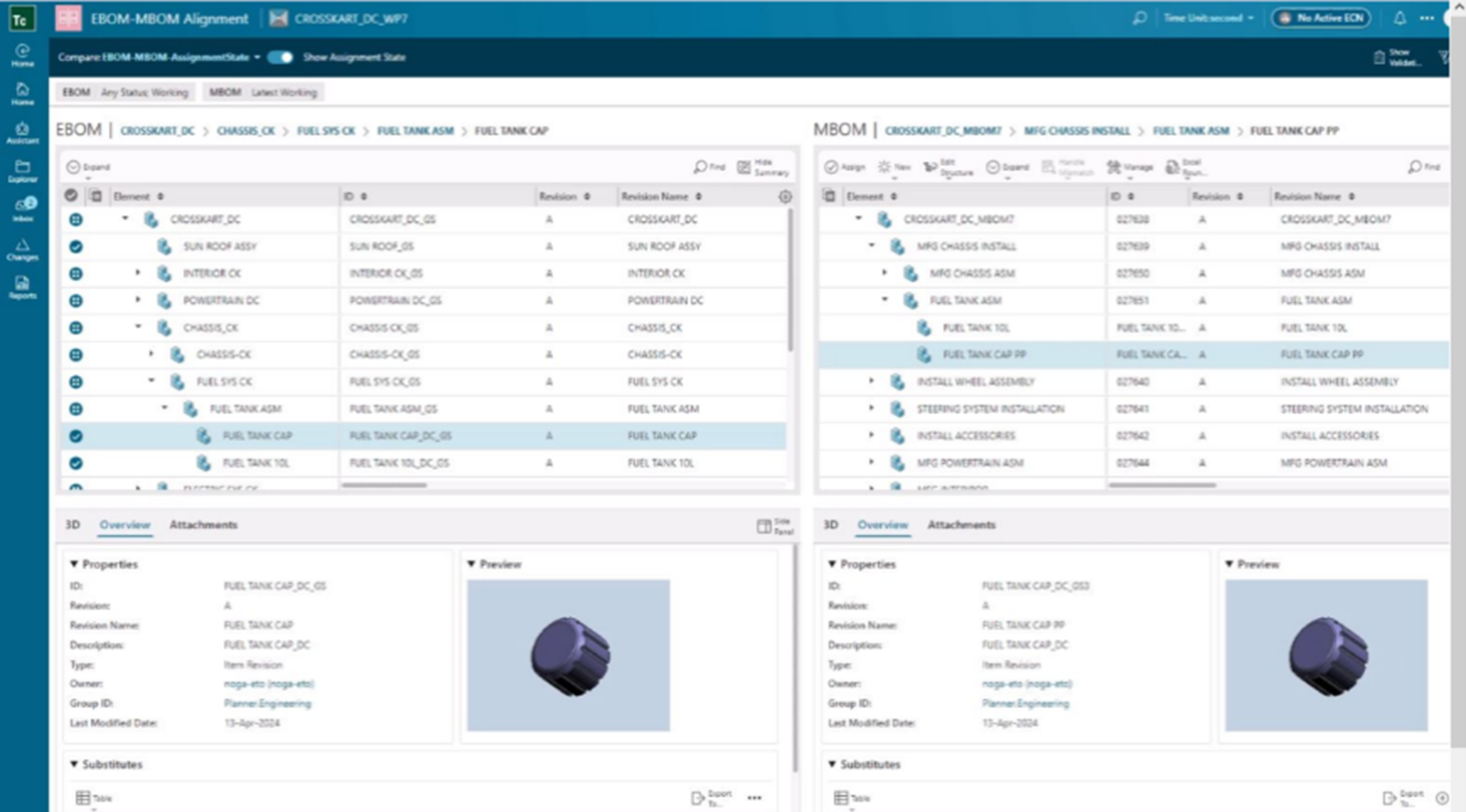Viewport: 1466px width, 812px height.
Task: Select the 3D tab in the MBOM panel
Action: click(830, 525)
